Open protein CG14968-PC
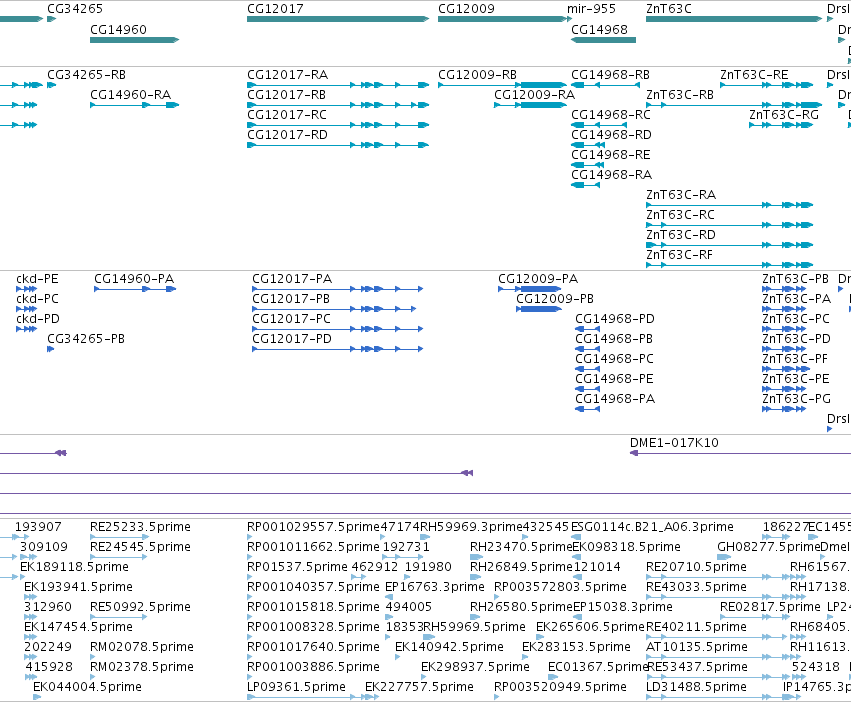 point(614,359)
